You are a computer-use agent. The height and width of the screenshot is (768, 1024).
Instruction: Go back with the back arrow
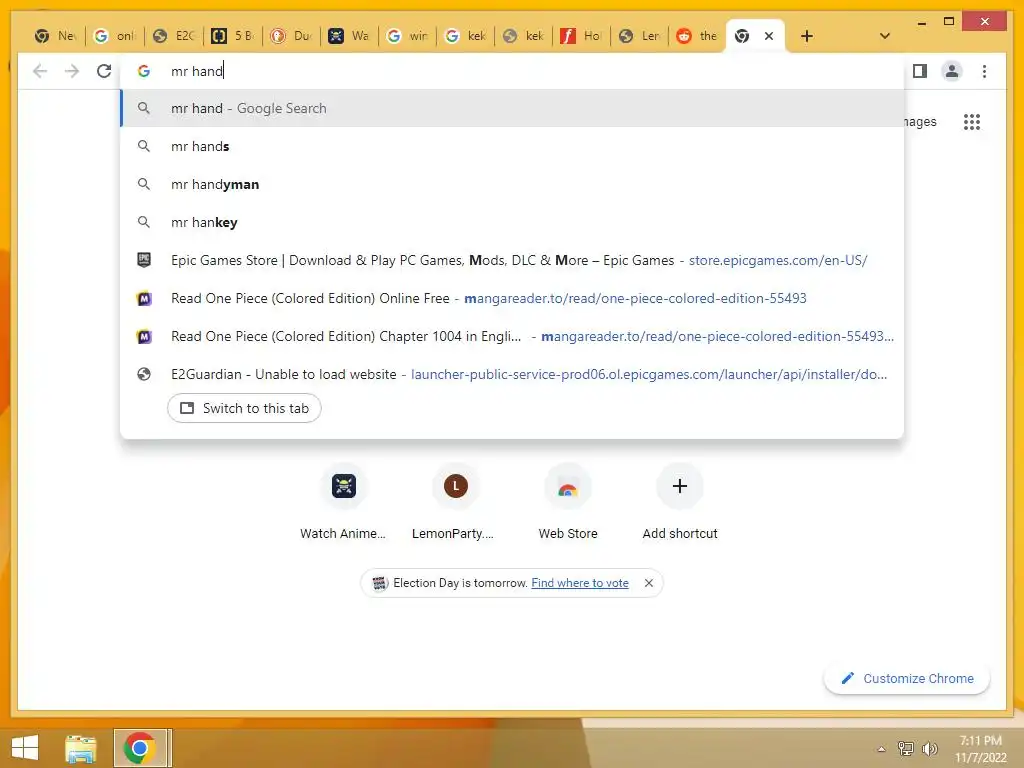[x=40, y=71]
